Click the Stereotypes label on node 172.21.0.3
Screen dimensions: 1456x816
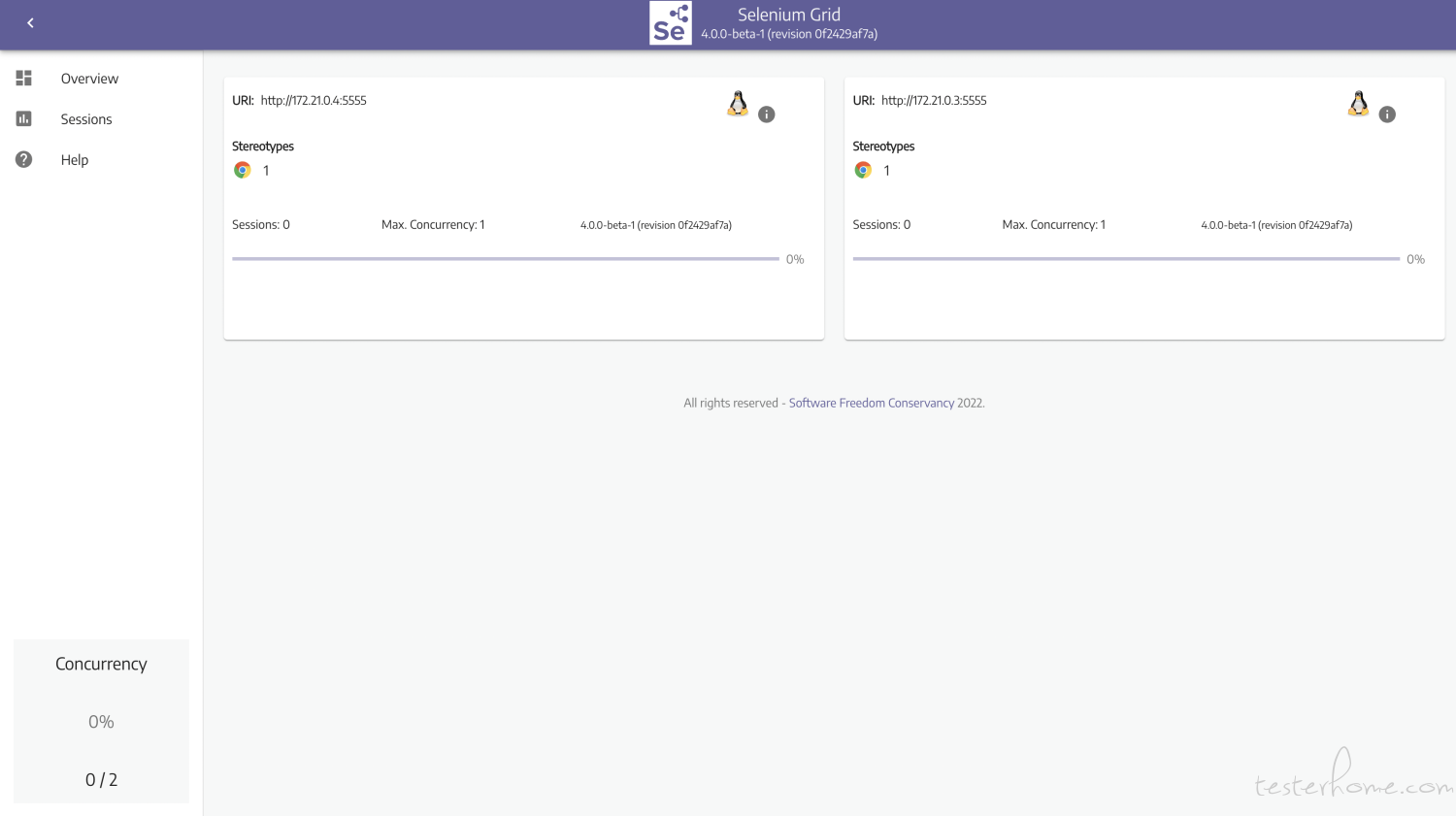click(883, 147)
